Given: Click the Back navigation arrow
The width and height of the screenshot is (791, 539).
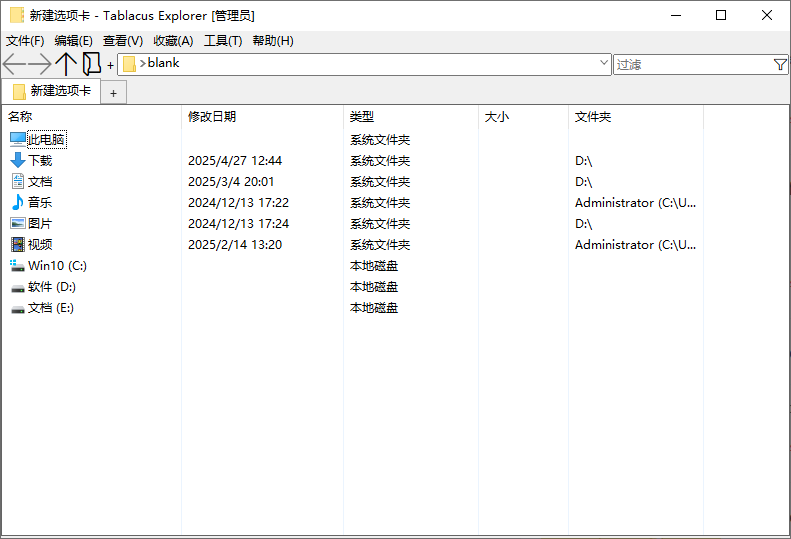Looking at the screenshot, I should (14, 65).
